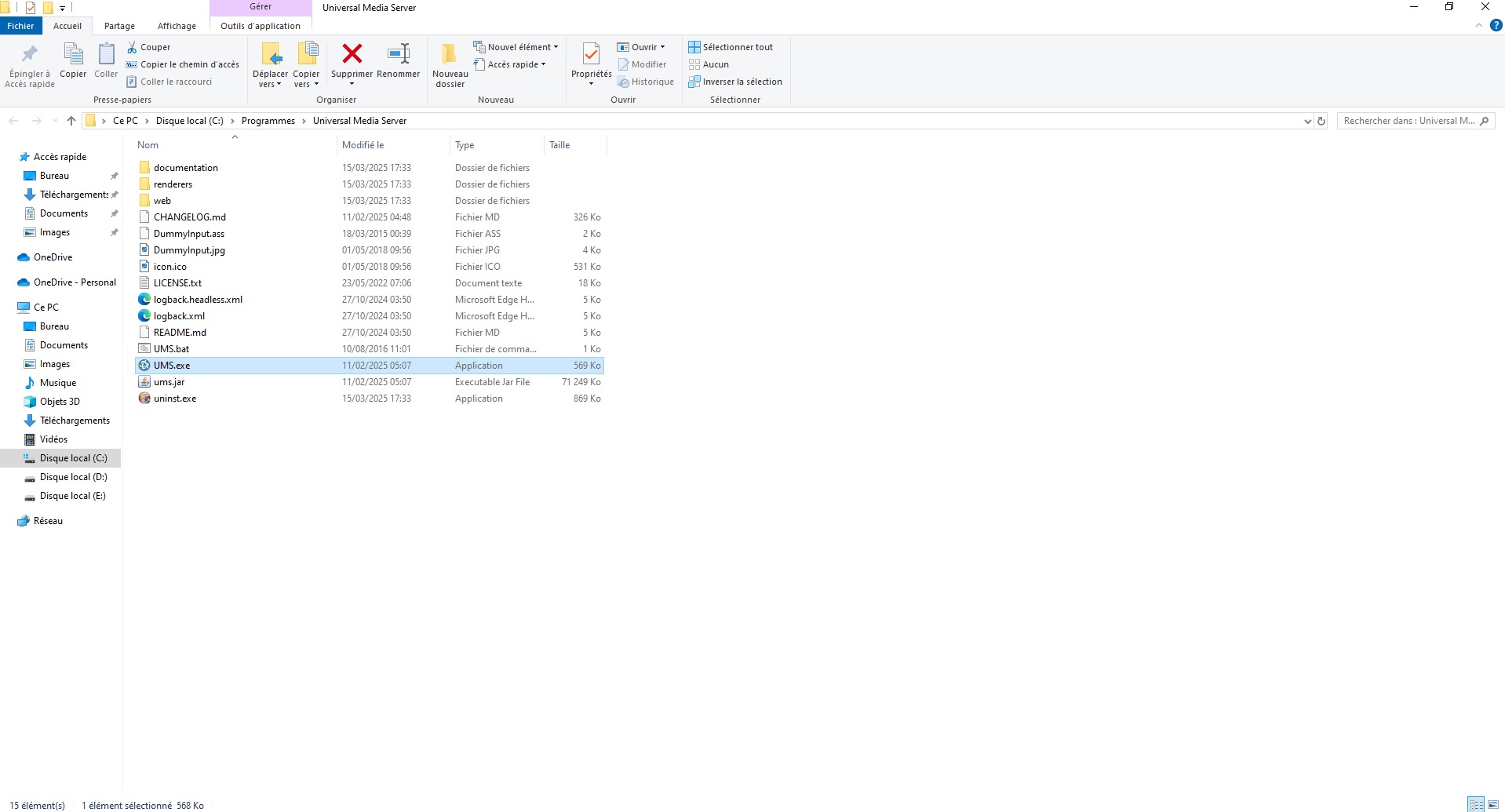Image resolution: width=1505 pixels, height=812 pixels.
Task: Switch to the Affichage tab
Action: pos(177,26)
